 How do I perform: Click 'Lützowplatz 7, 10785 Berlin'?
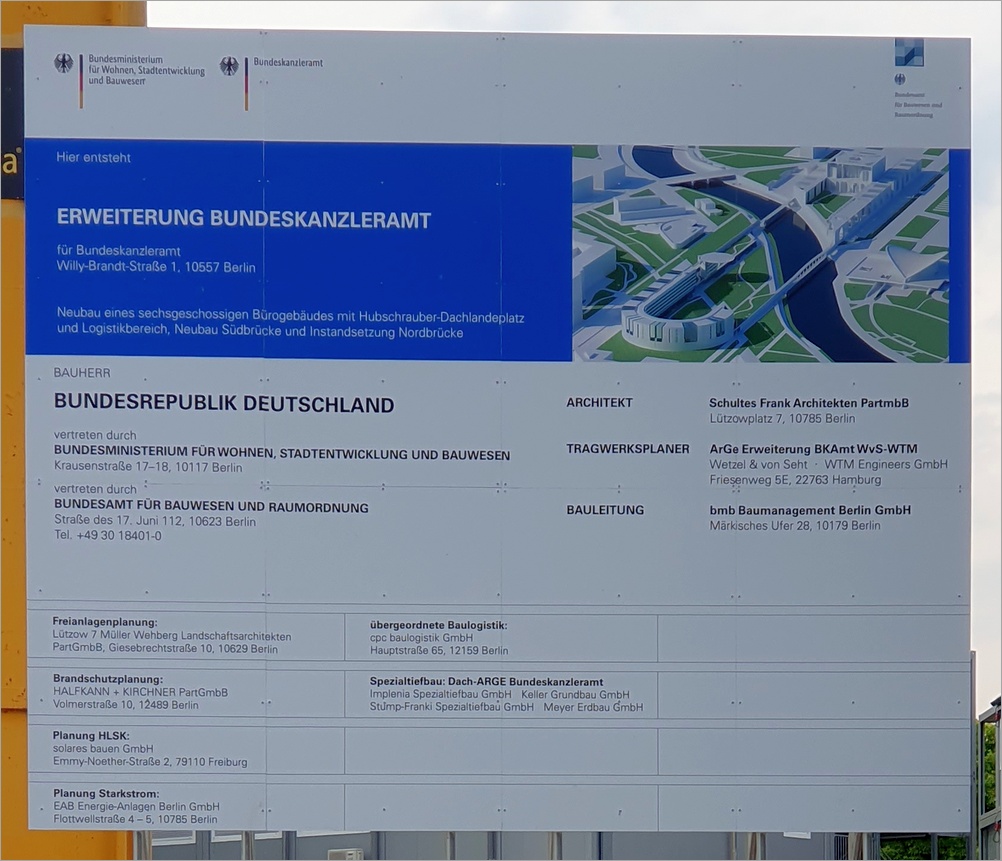(782, 419)
